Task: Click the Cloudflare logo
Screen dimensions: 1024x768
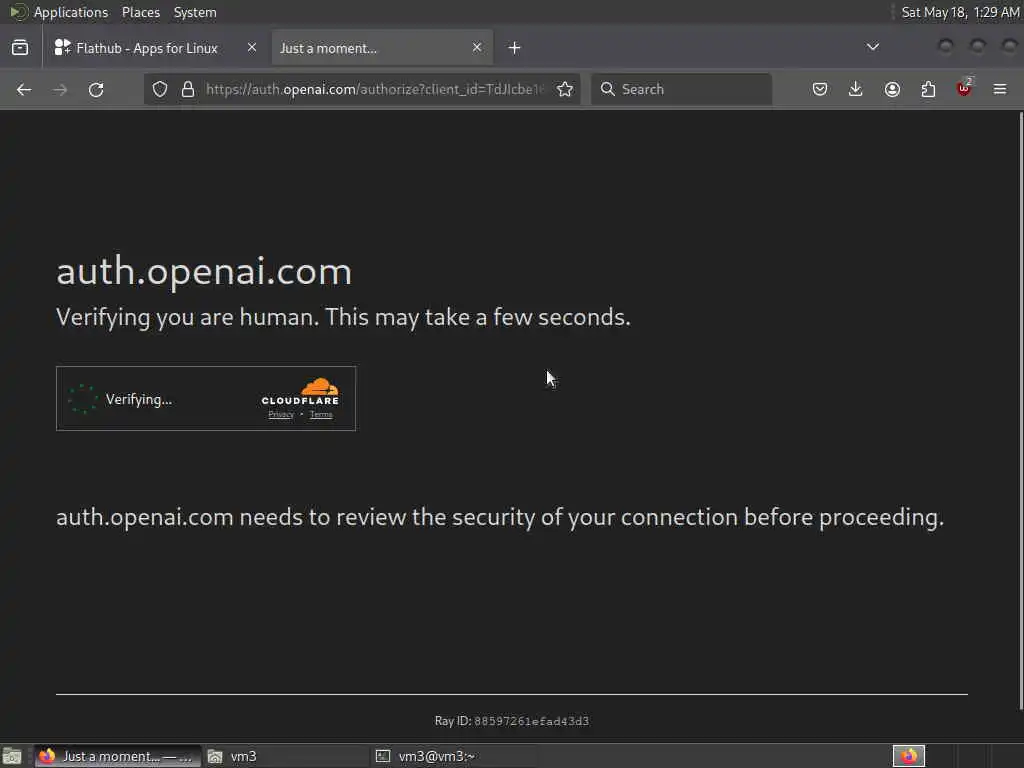Action: (x=300, y=391)
